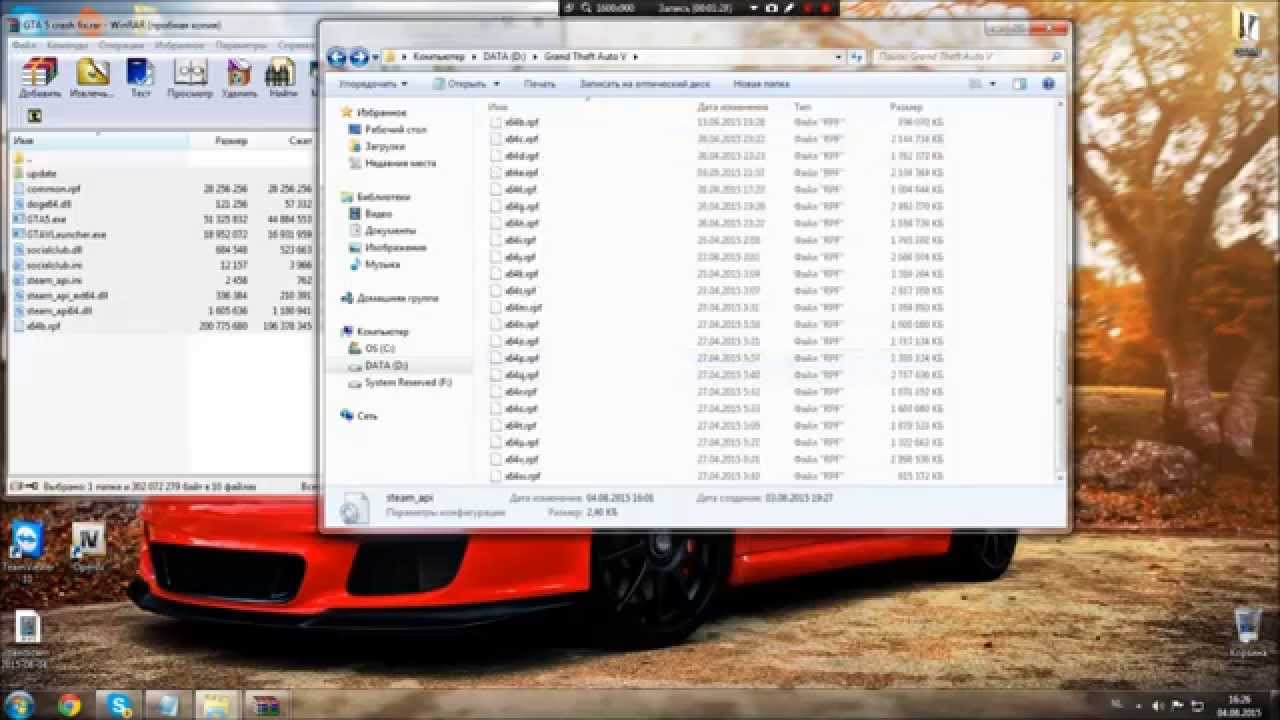The width and height of the screenshot is (1280, 720).
Task: Select the update folder in WinRAR
Action: point(42,173)
